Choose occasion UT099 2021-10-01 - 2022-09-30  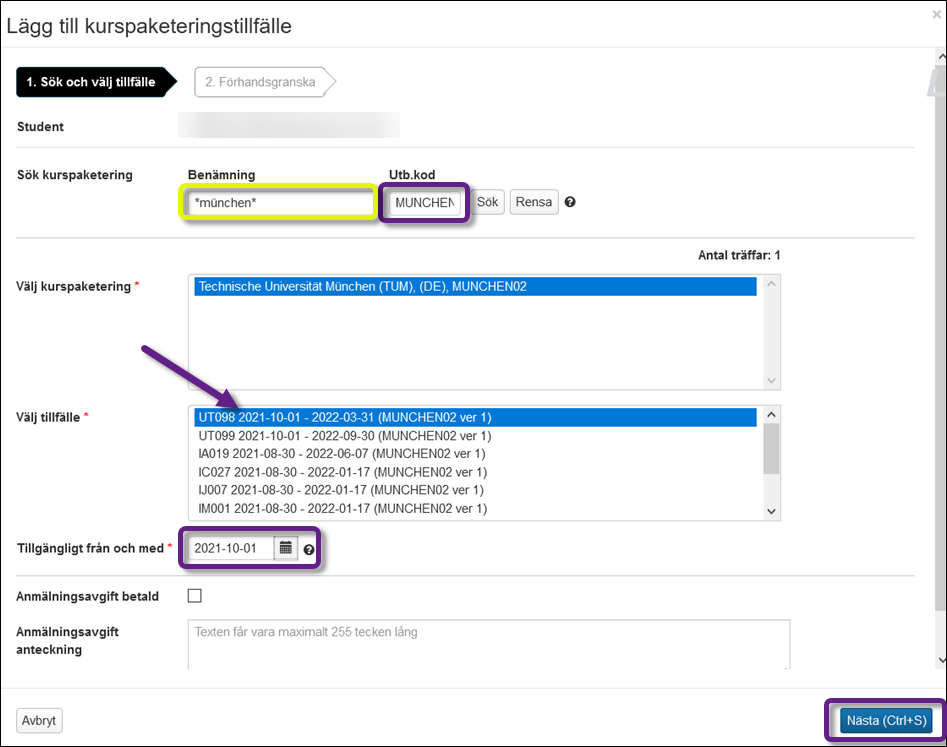pos(344,436)
